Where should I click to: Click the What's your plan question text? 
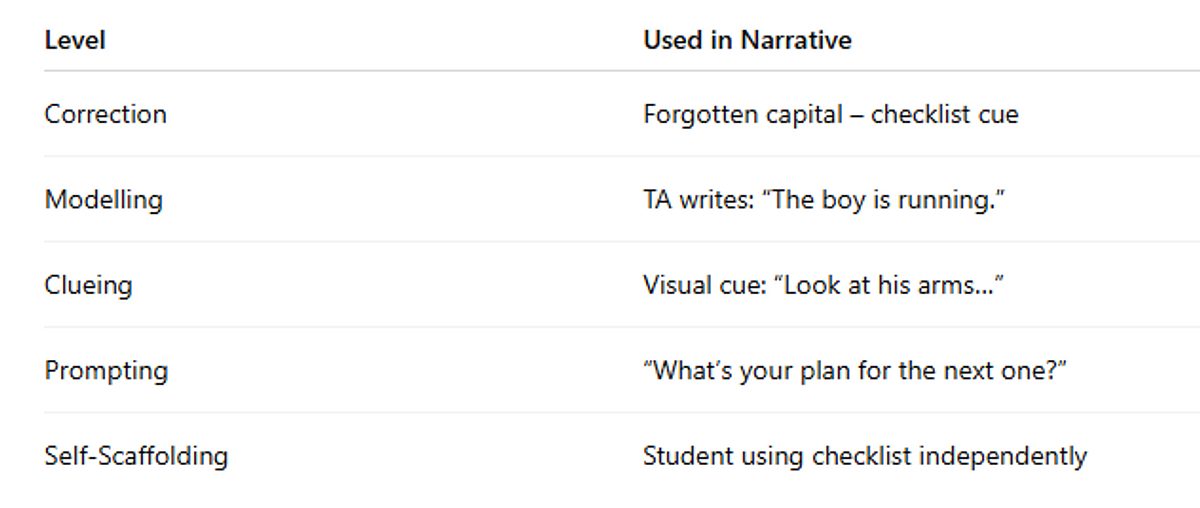click(855, 371)
